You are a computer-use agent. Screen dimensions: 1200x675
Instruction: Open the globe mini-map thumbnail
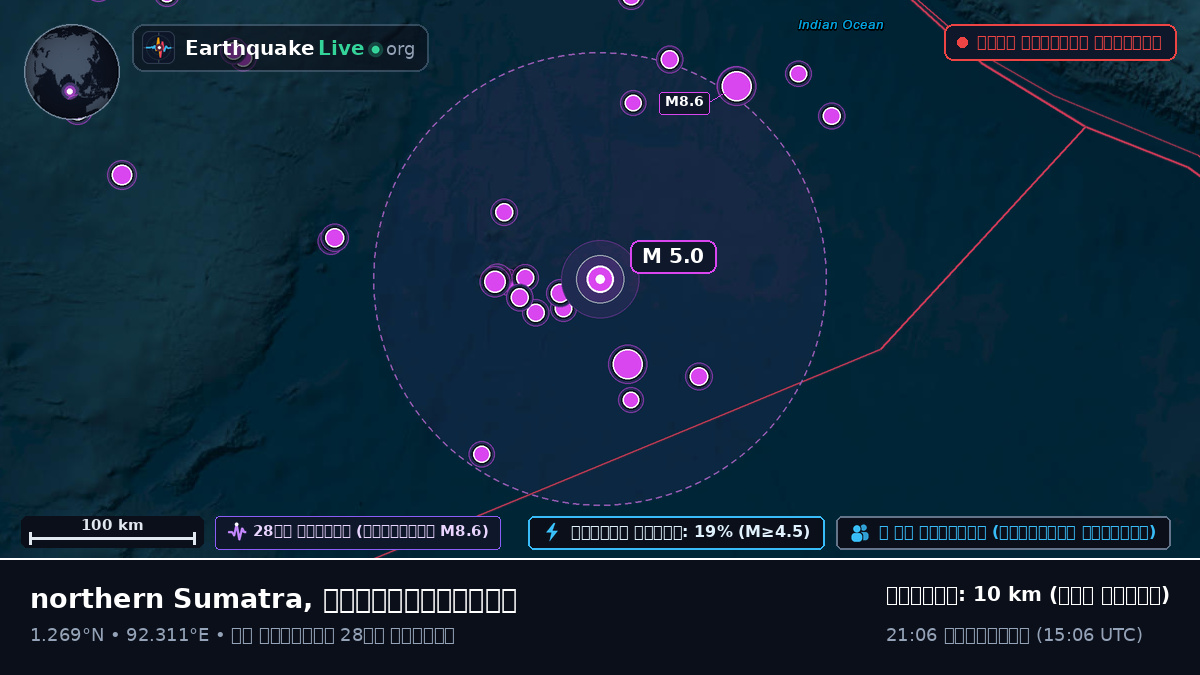(72, 72)
